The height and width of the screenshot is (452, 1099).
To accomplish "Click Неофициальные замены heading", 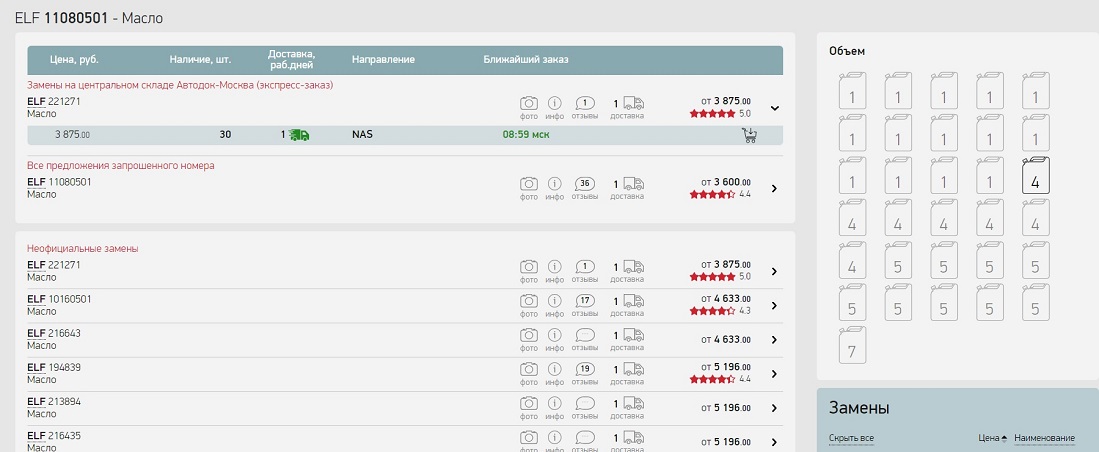I will tap(83, 249).
